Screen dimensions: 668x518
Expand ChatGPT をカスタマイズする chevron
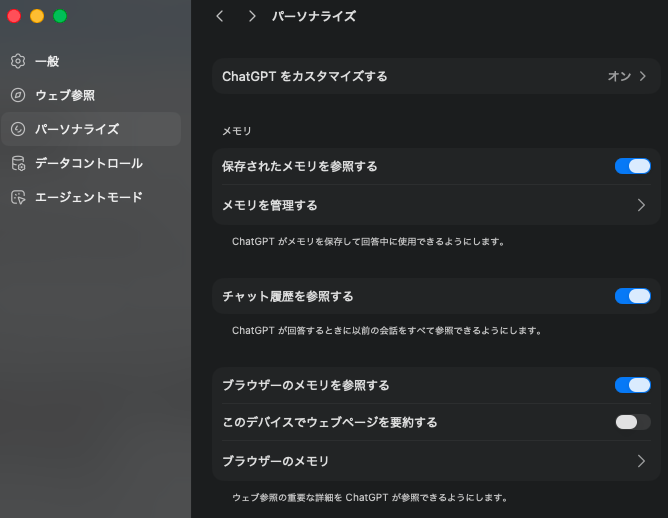(642, 76)
